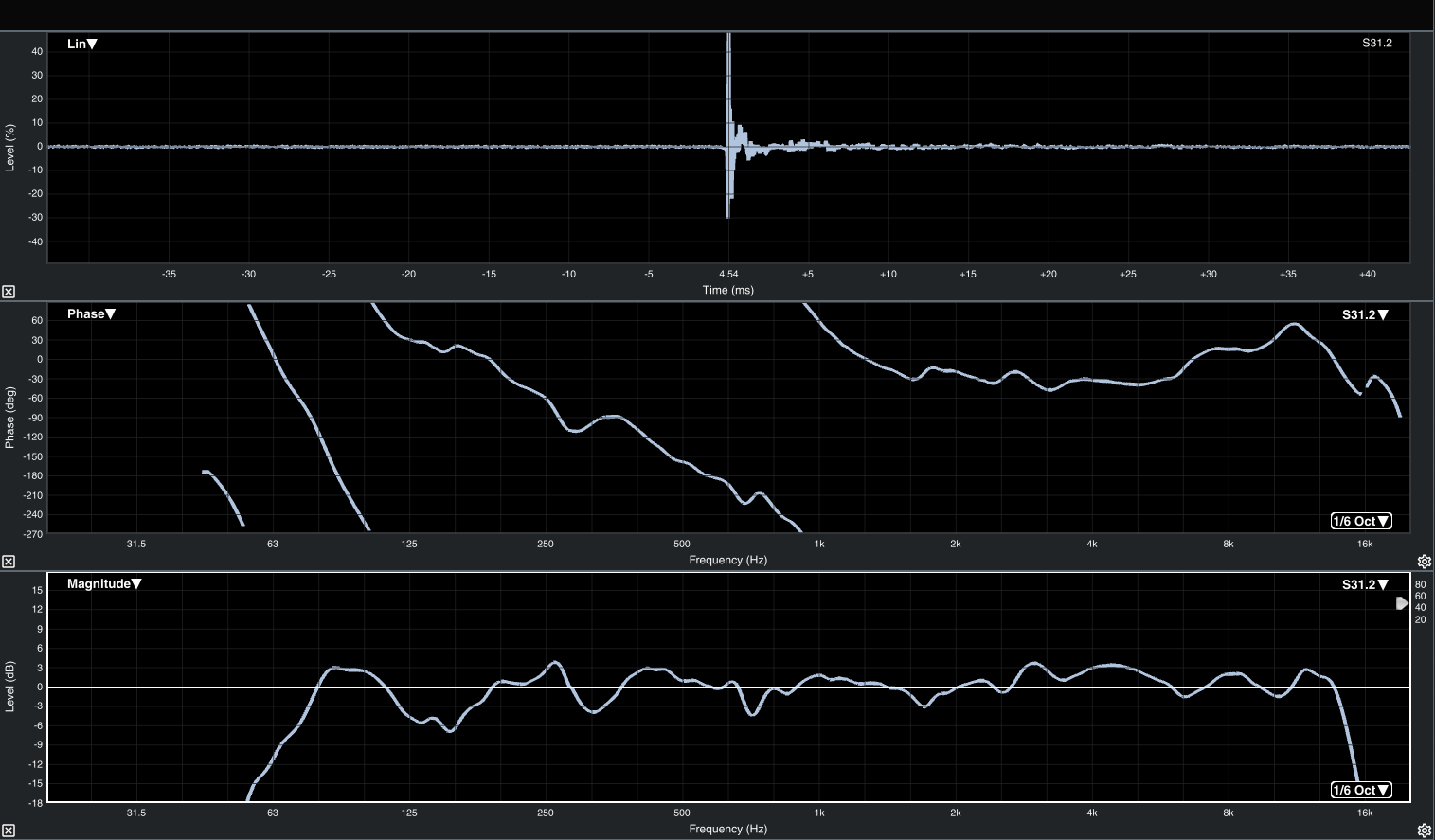Expand S31.2 source selector in Phase graph
The height and width of the screenshot is (840, 1435).
(1365, 314)
